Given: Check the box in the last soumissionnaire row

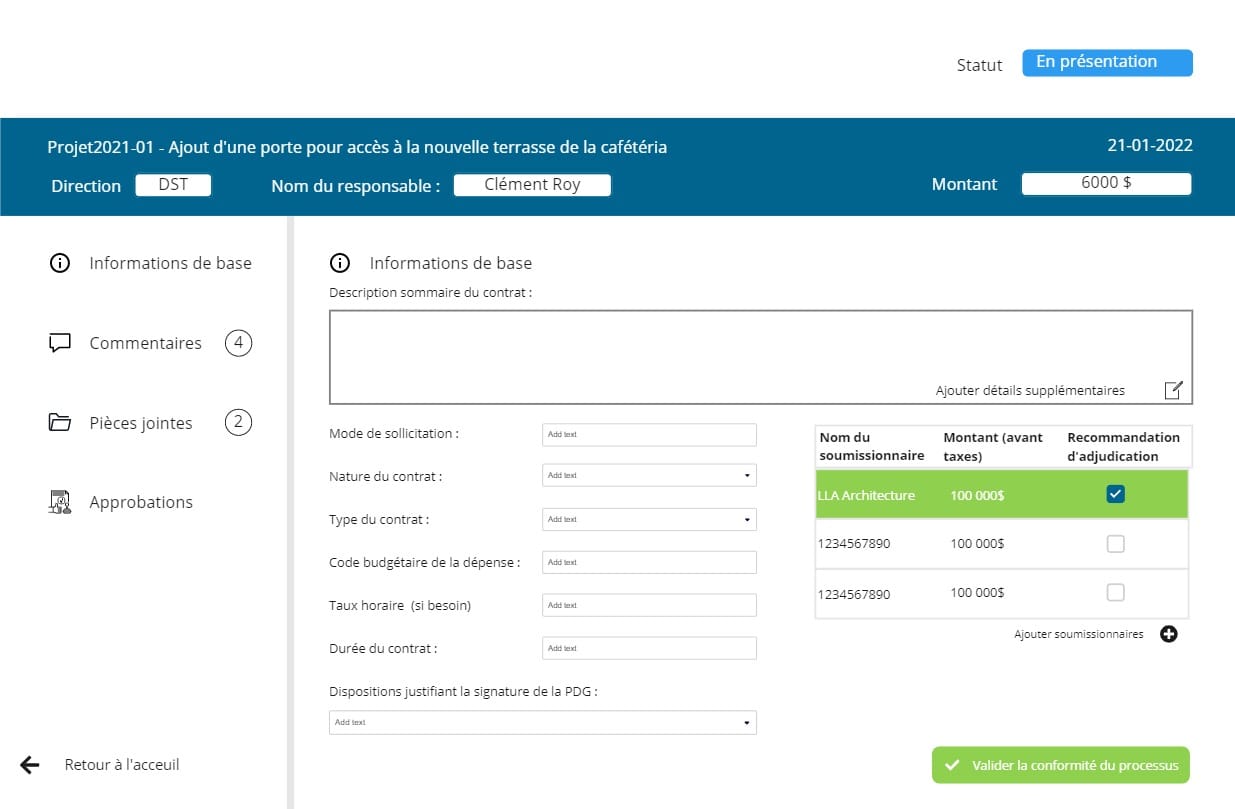Looking at the screenshot, I should [x=1116, y=593].
